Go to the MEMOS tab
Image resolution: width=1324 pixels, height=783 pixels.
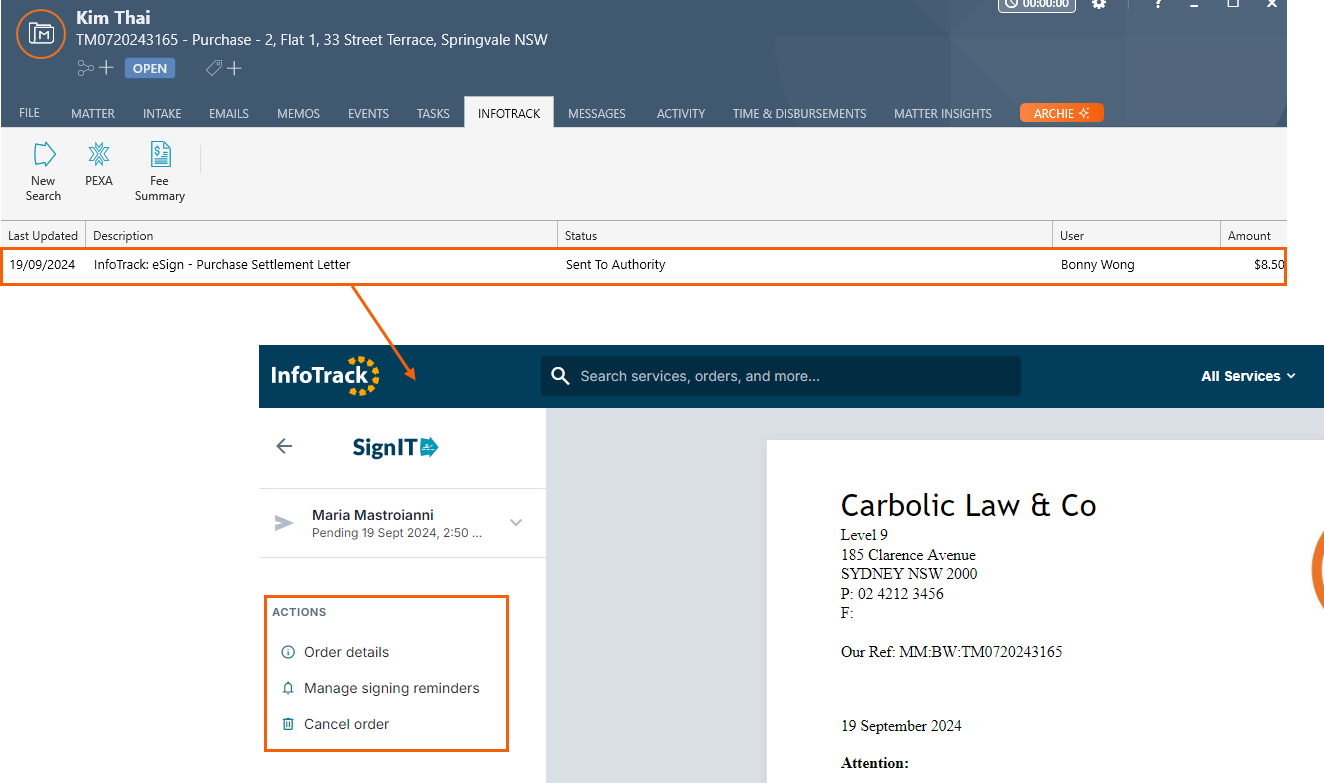pyautogui.click(x=299, y=113)
